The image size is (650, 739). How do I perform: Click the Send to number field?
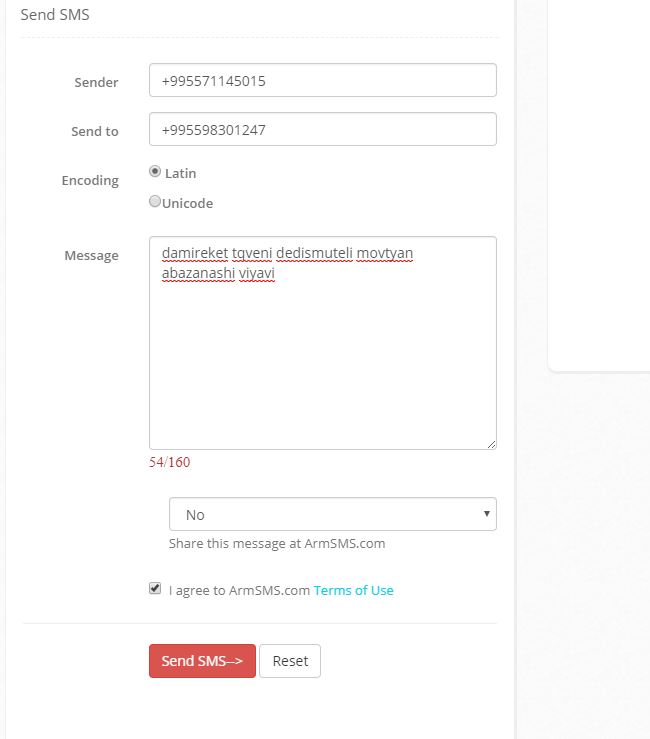322,129
